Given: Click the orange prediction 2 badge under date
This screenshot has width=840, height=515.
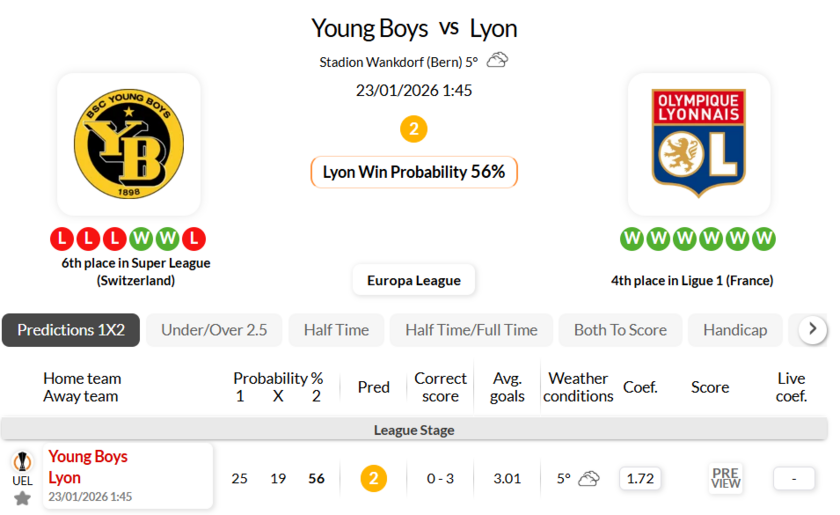Looking at the screenshot, I should [414, 129].
